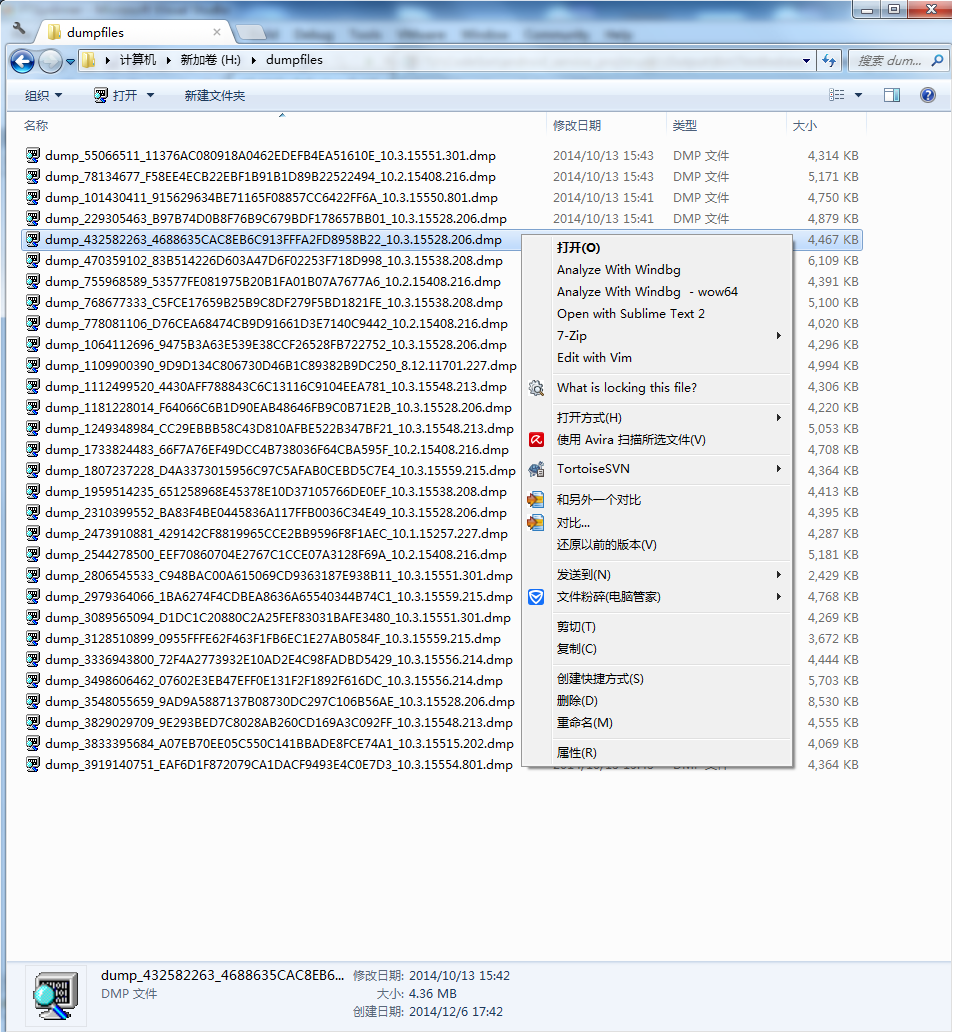
Task: Click the Avira scan red icon
Action: point(537,439)
